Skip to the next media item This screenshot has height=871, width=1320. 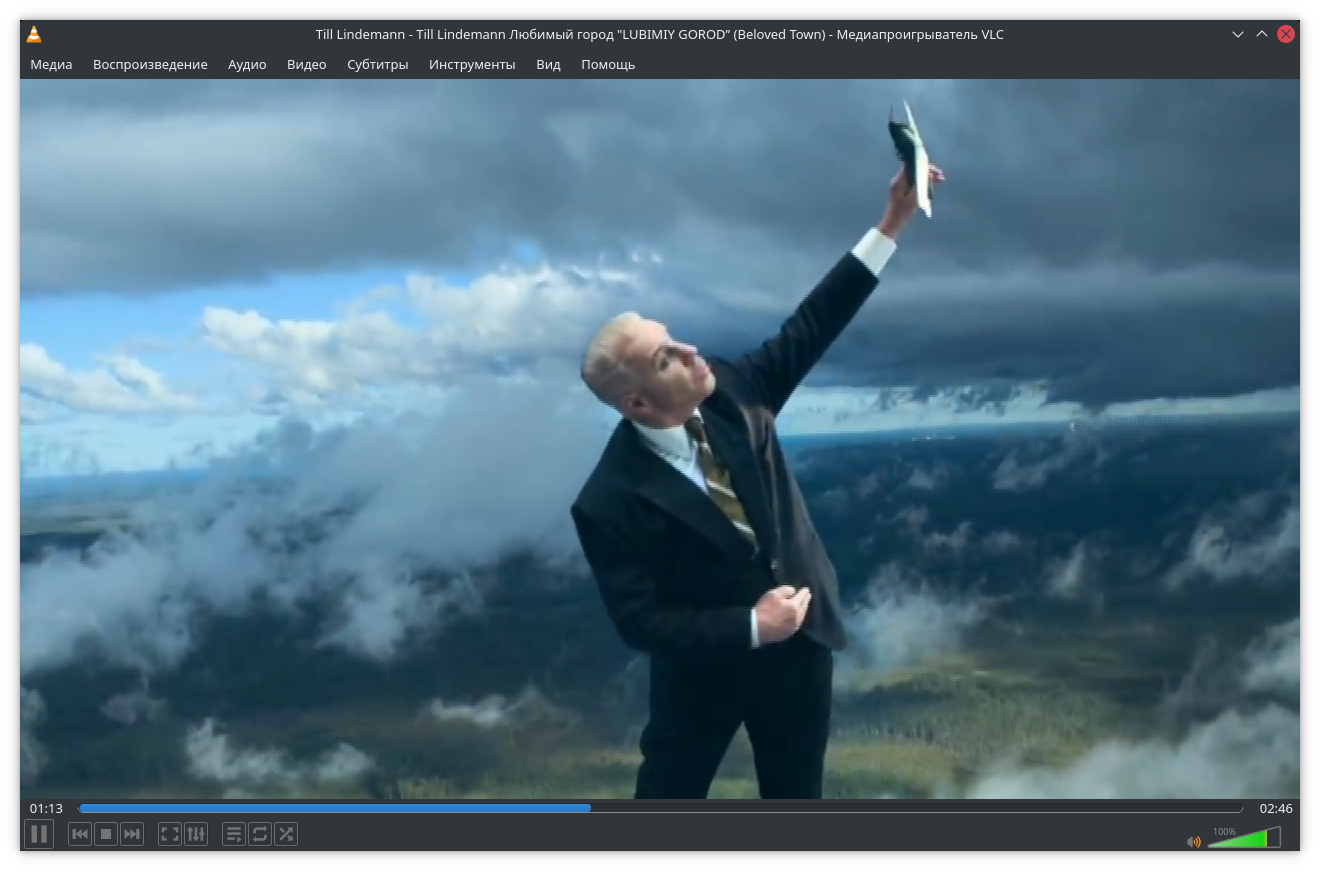click(132, 834)
